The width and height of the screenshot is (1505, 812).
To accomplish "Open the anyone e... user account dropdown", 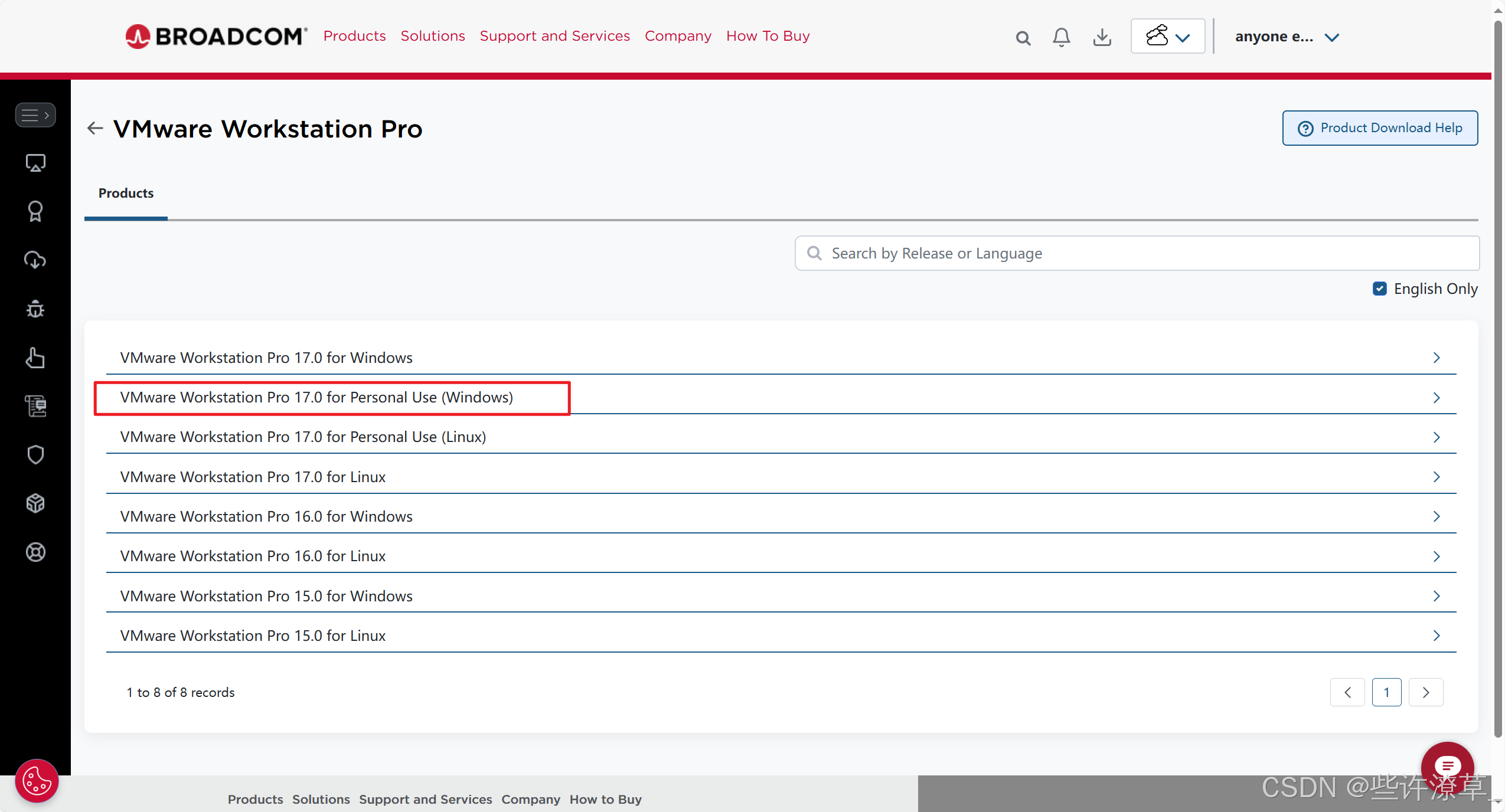I will coord(1287,37).
